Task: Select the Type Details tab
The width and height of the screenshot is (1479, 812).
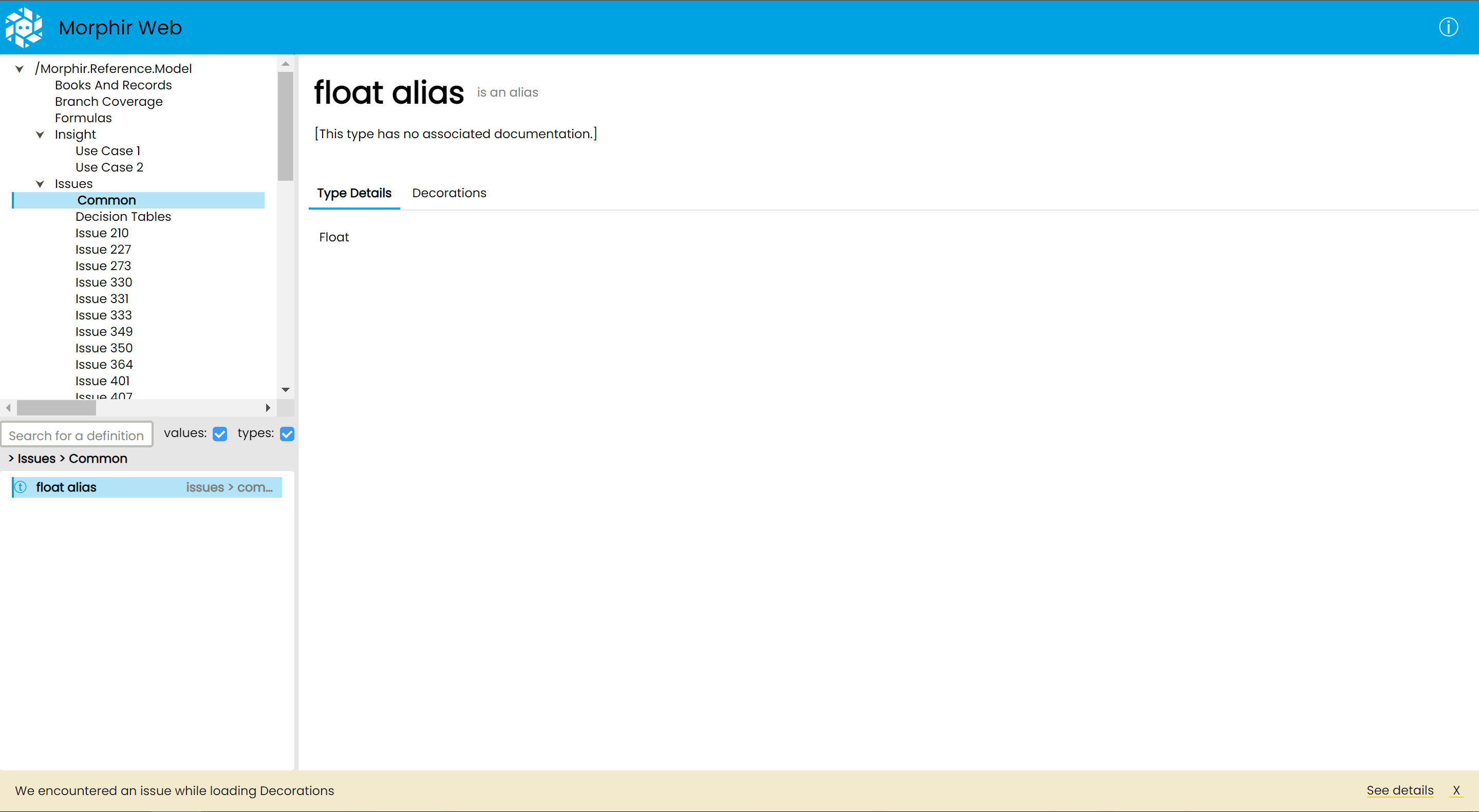Action: (353, 193)
